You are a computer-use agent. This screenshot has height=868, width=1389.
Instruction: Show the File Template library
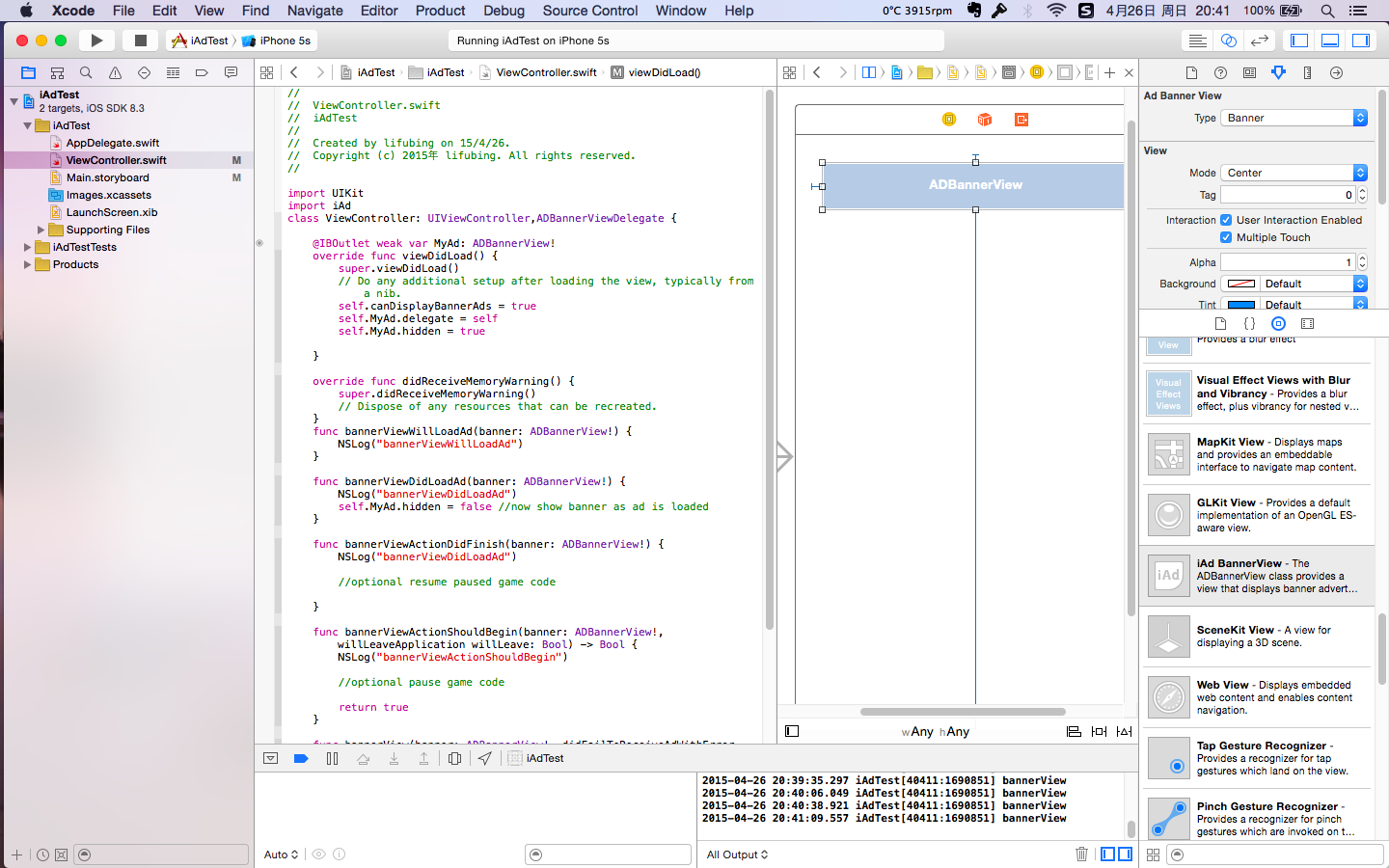[1220, 324]
